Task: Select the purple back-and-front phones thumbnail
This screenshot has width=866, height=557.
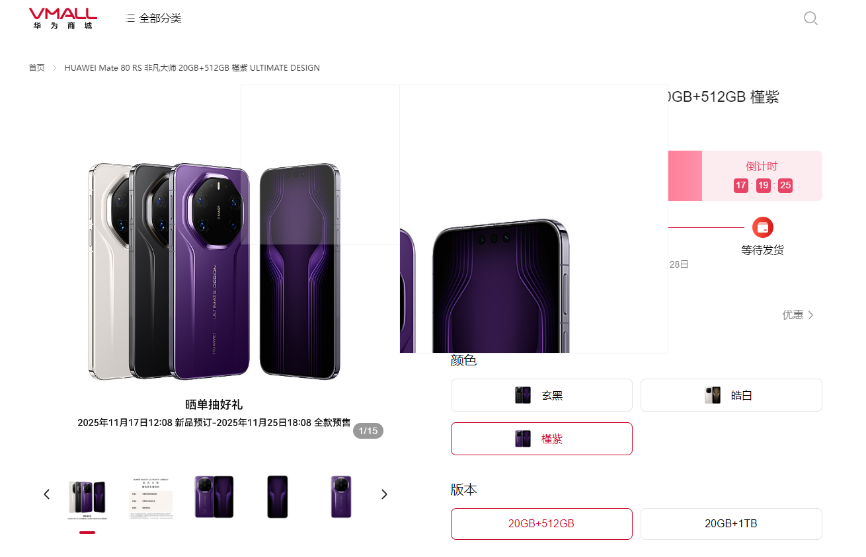Action: pyautogui.click(x=214, y=497)
